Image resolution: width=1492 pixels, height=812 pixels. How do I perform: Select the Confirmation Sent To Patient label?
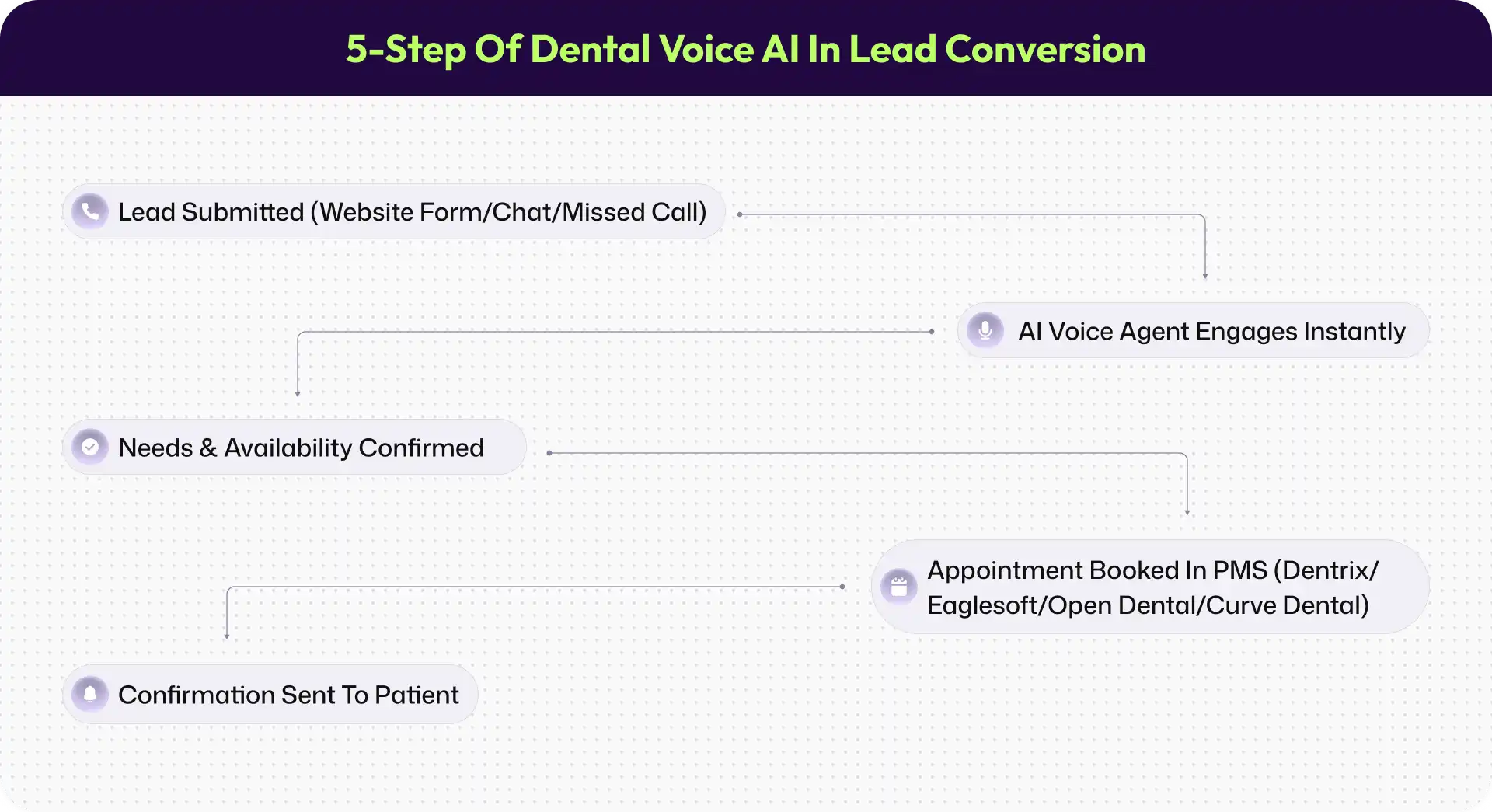coord(288,695)
